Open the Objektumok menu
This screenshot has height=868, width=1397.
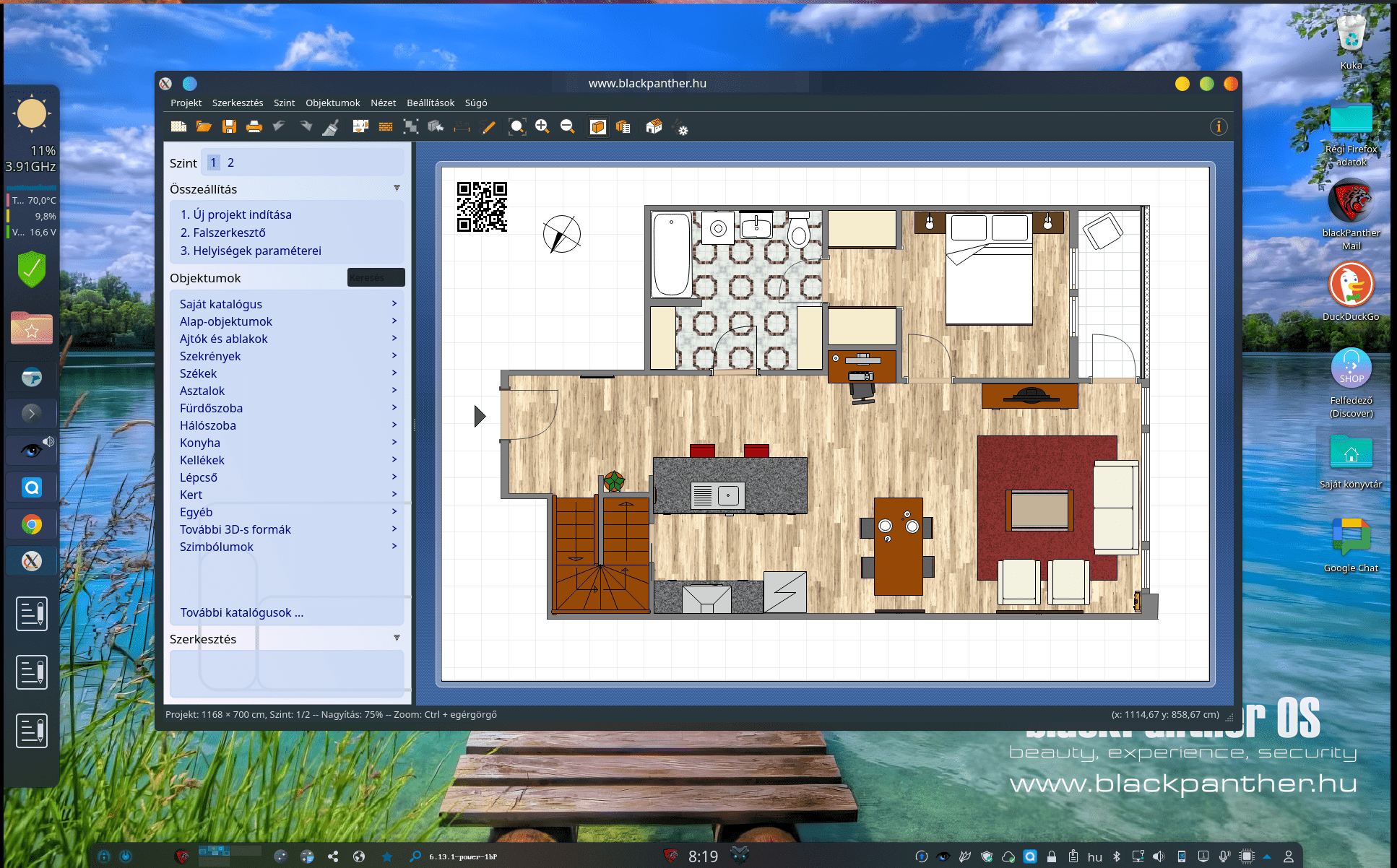[x=332, y=103]
